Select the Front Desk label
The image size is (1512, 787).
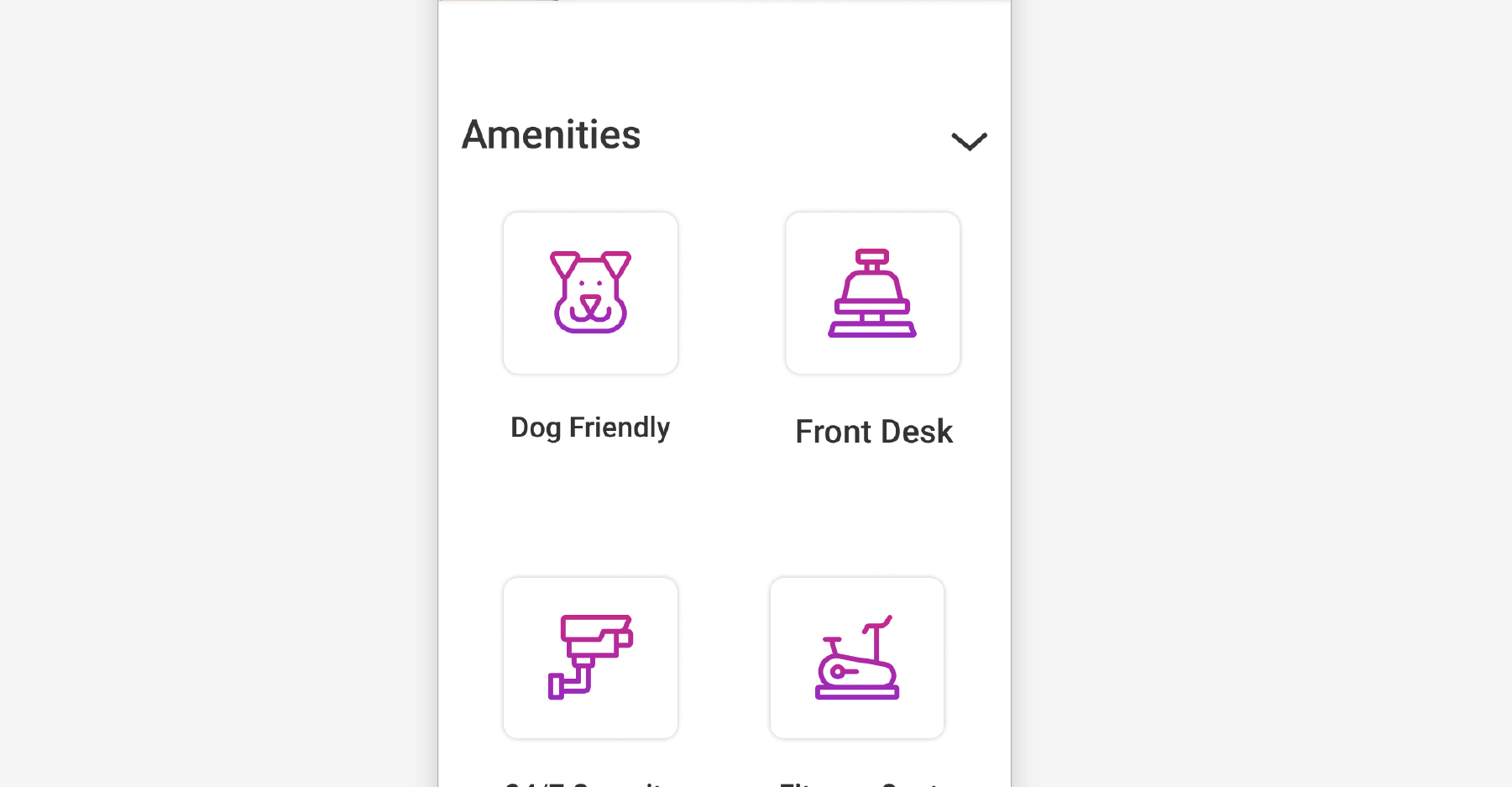[873, 432]
